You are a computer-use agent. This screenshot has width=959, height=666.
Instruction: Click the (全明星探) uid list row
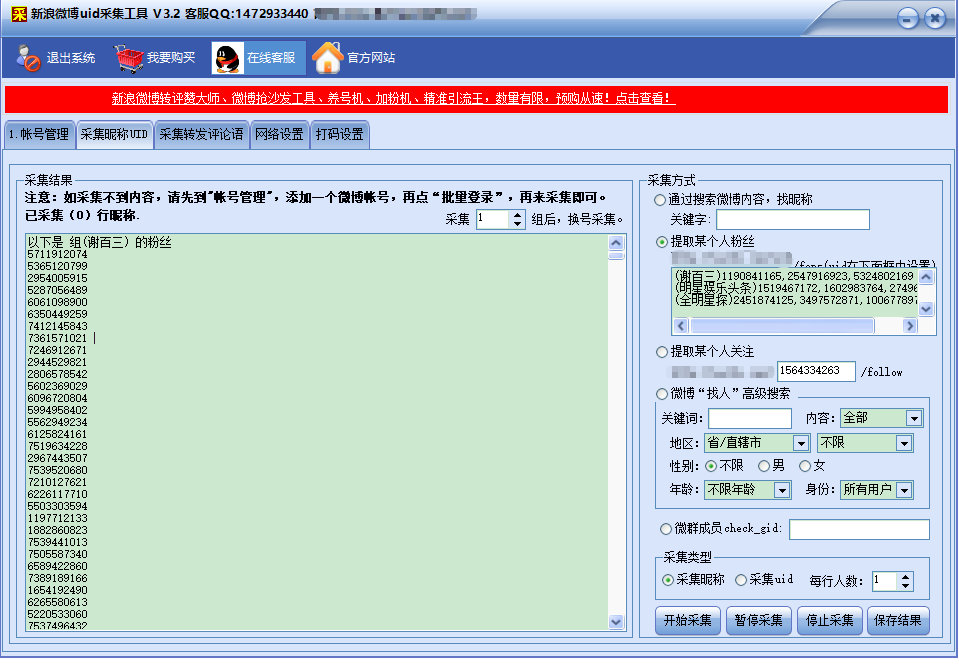794,300
